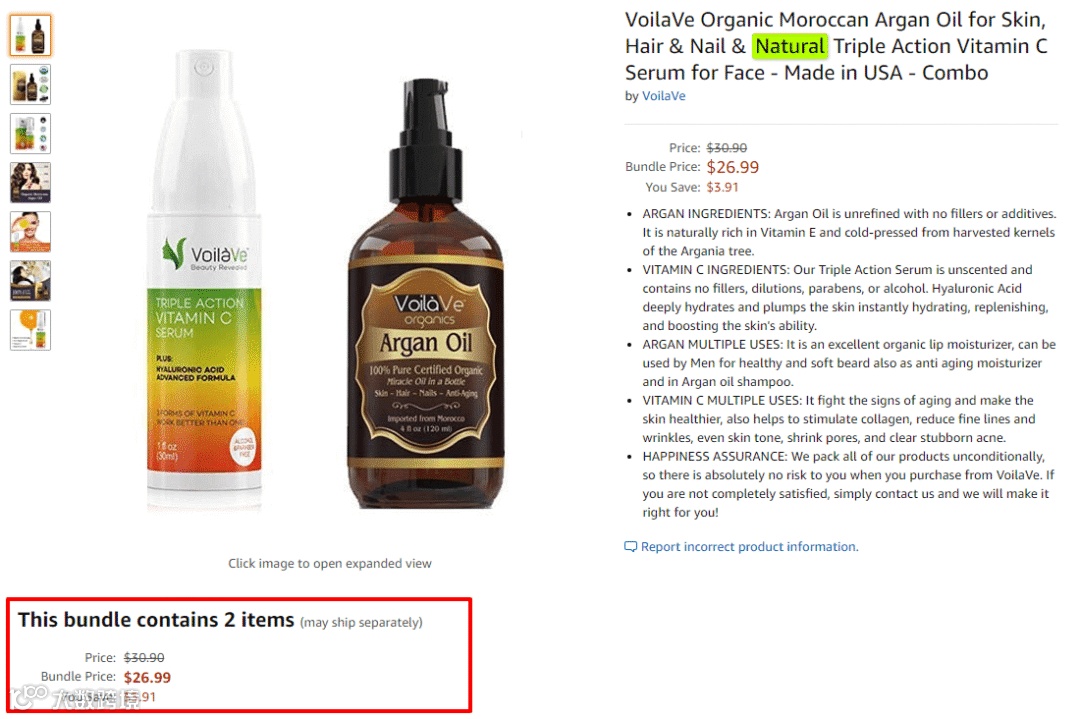The height and width of the screenshot is (719, 1080).
Task: Select the Vitamin C serum box thumbnail
Action: click(30, 134)
